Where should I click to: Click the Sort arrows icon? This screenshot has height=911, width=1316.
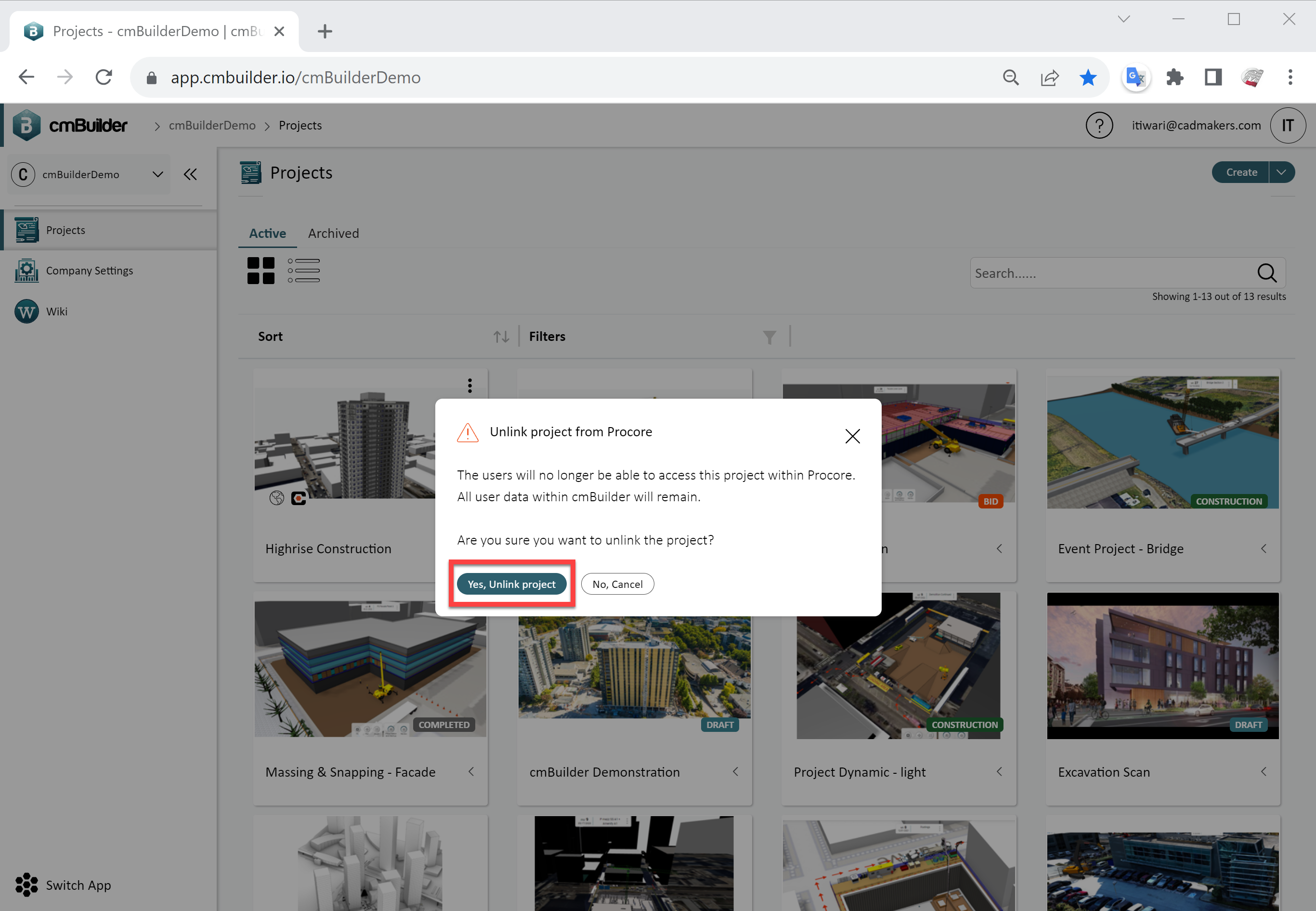pos(501,337)
